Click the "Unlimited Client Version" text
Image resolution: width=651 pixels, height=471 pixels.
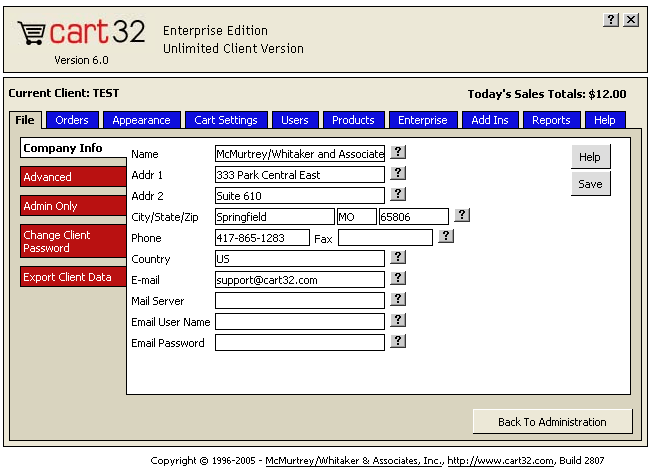[233, 49]
